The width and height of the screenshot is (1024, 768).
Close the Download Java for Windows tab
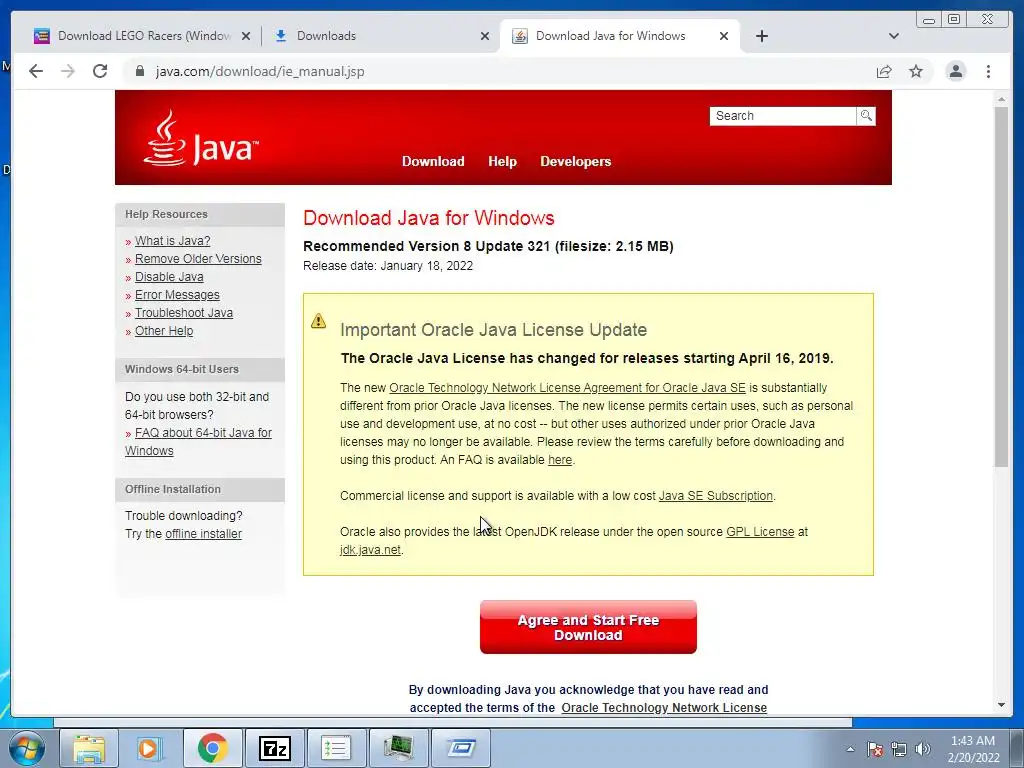click(x=724, y=37)
